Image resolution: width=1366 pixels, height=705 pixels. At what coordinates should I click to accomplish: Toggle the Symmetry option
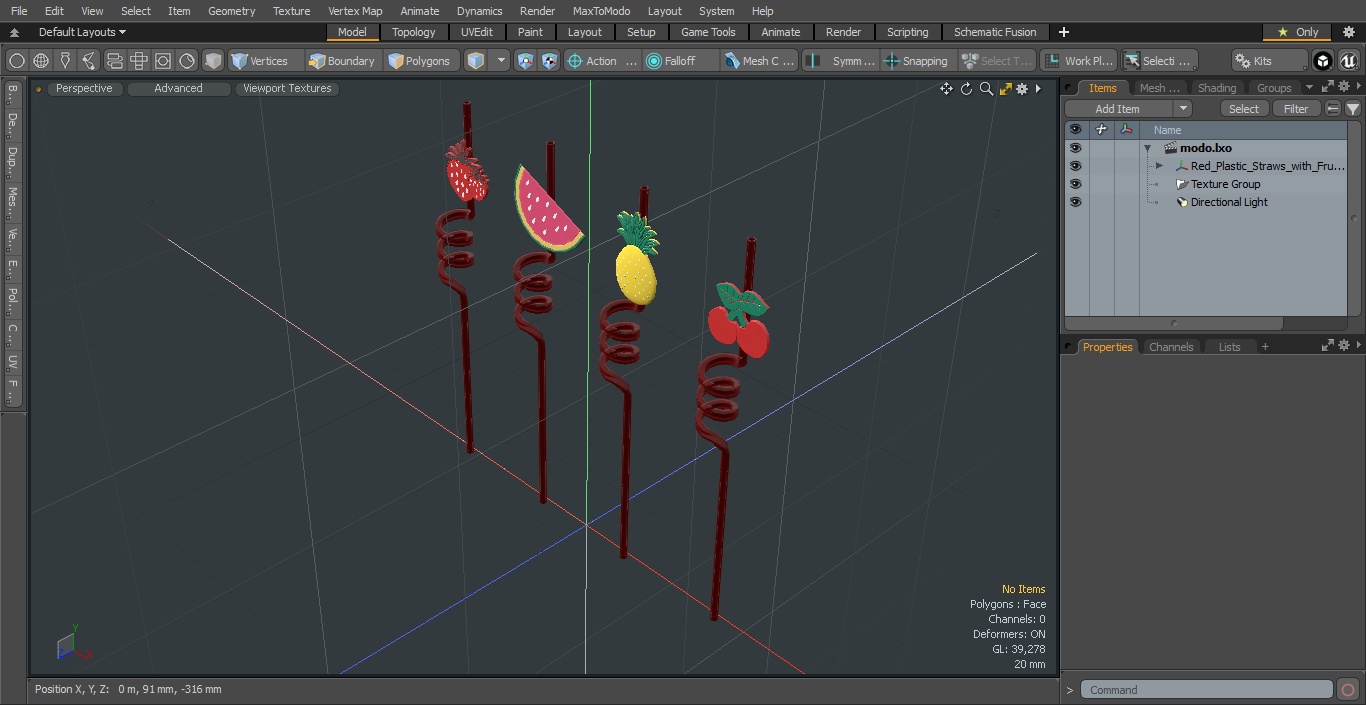click(x=841, y=61)
